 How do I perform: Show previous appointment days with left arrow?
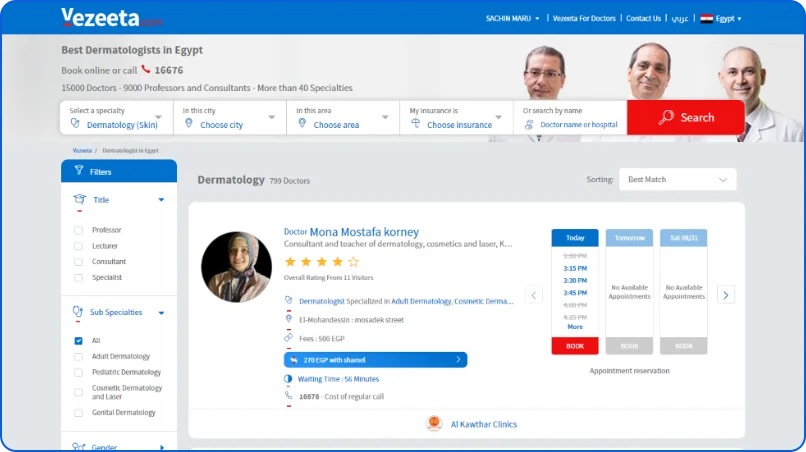coord(534,295)
